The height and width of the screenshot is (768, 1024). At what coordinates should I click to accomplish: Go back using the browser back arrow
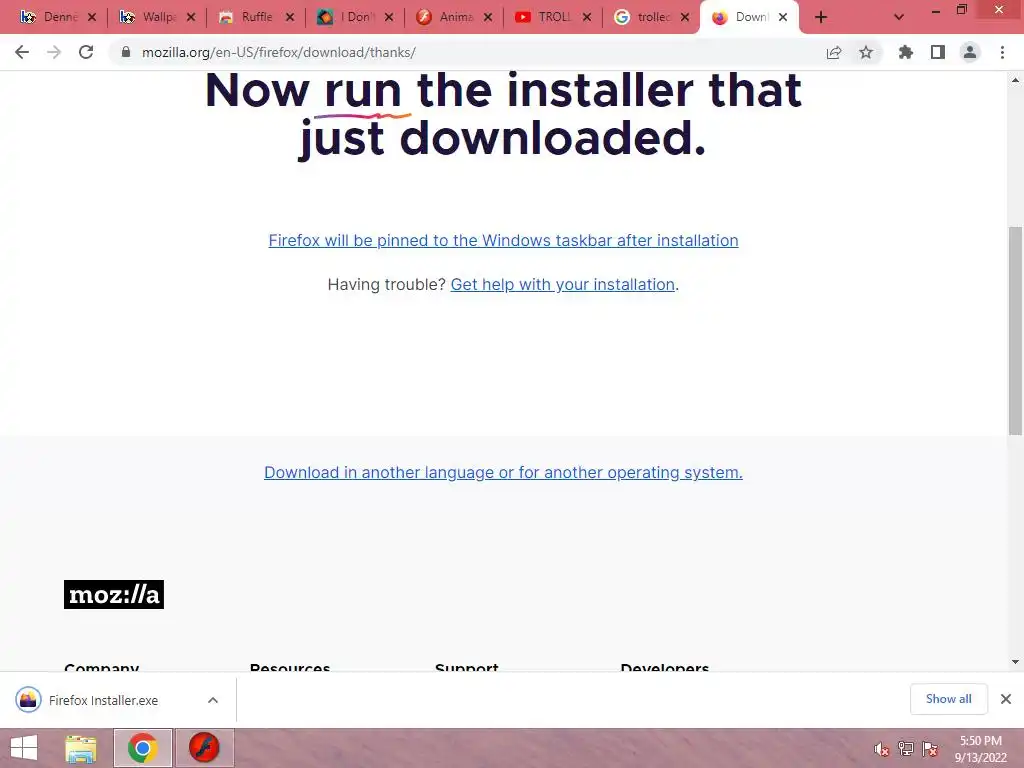coord(22,52)
